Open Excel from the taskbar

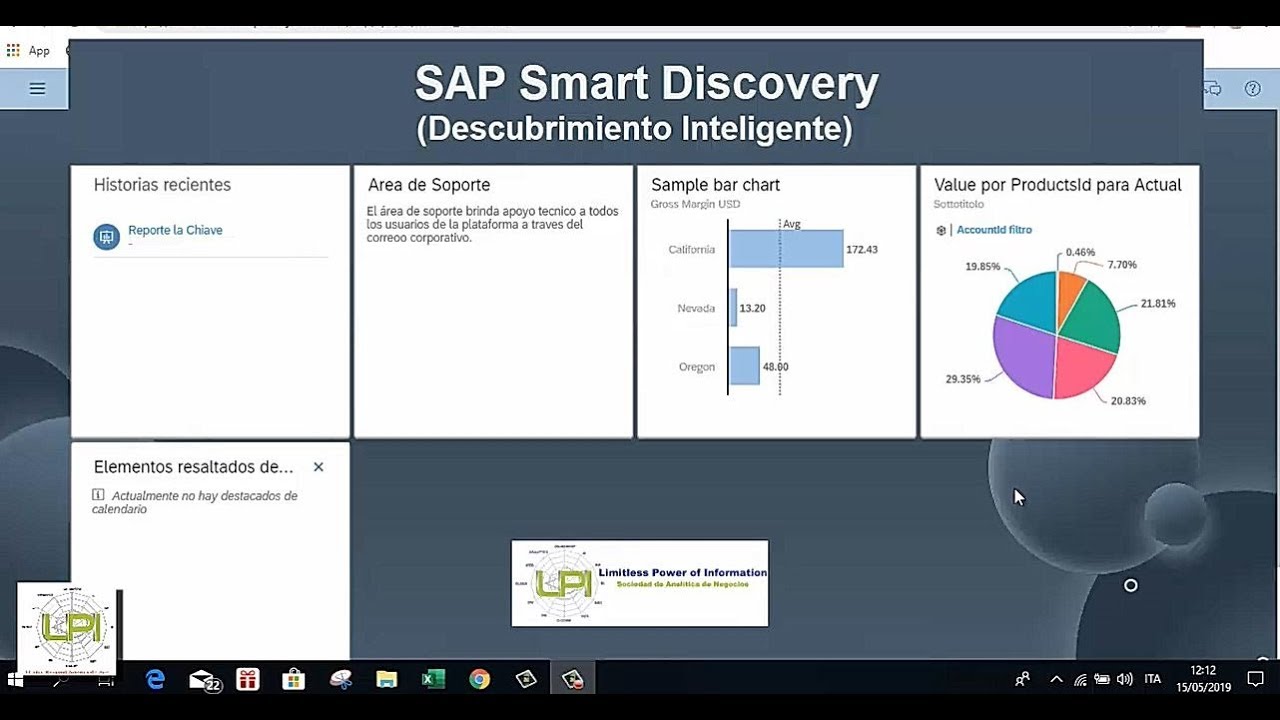(433, 680)
